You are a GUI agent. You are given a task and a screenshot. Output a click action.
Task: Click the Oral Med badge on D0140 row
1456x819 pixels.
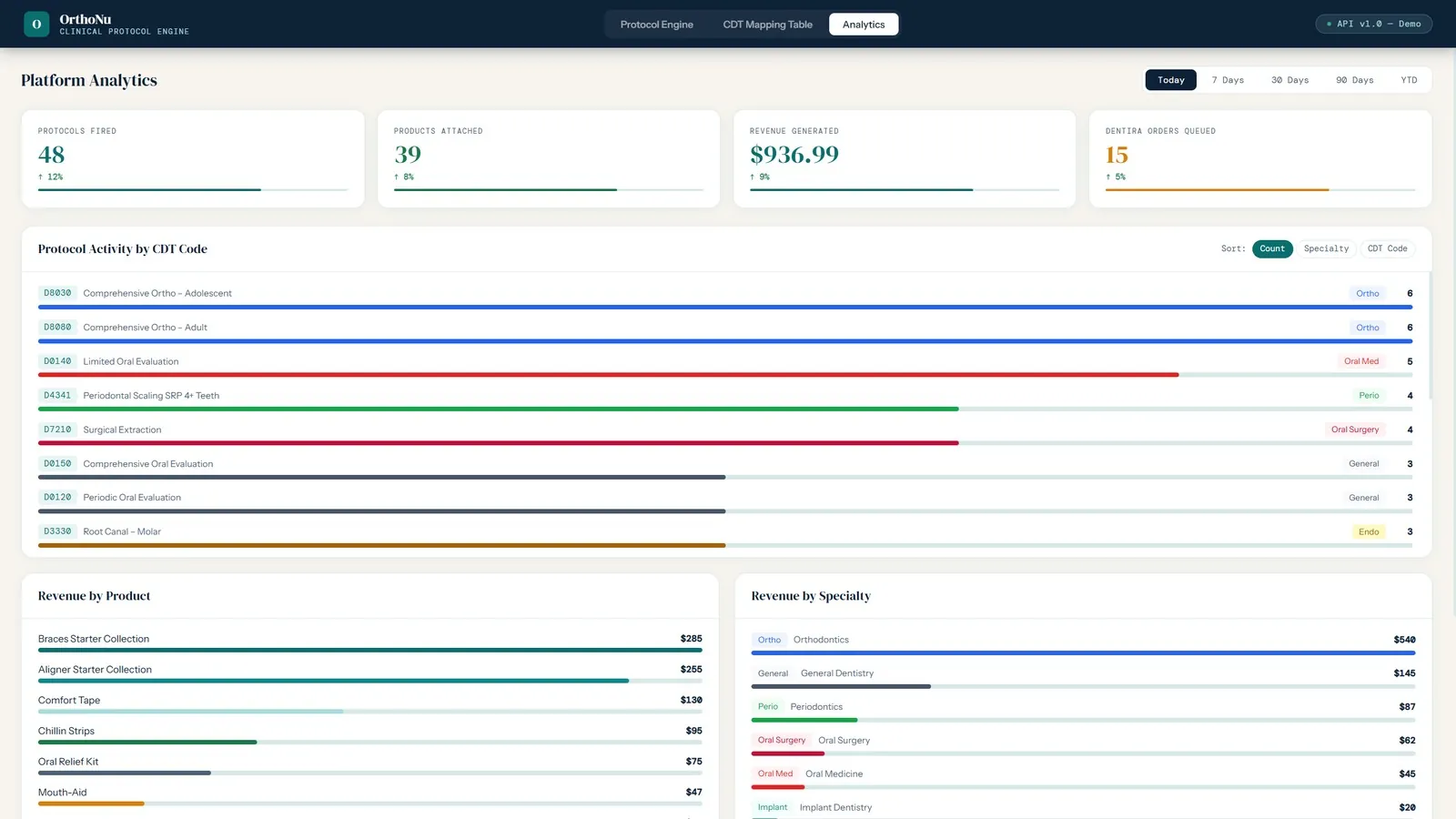(1361, 361)
